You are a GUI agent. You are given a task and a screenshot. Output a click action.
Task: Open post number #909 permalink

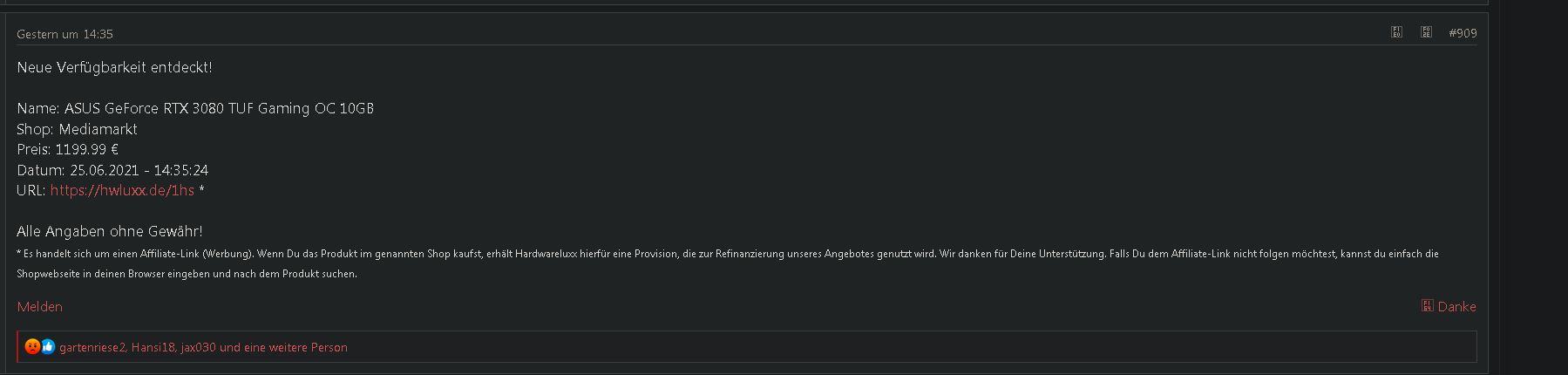tap(1463, 33)
